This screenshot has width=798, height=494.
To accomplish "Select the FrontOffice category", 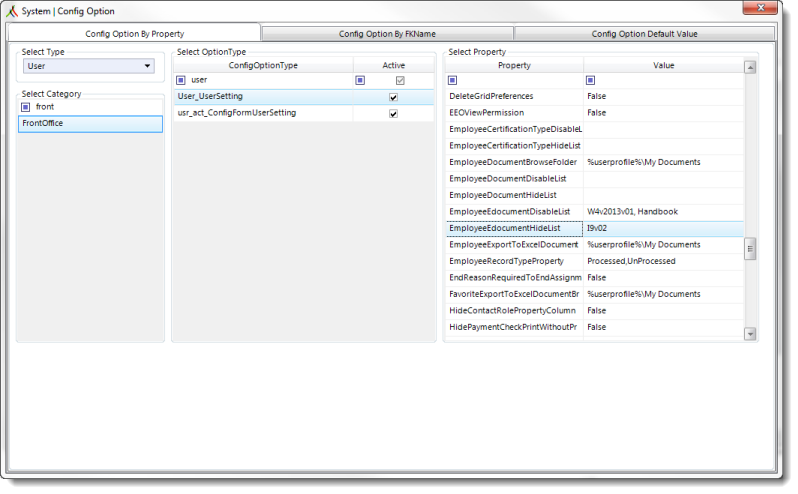I will click(x=90, y=124).
